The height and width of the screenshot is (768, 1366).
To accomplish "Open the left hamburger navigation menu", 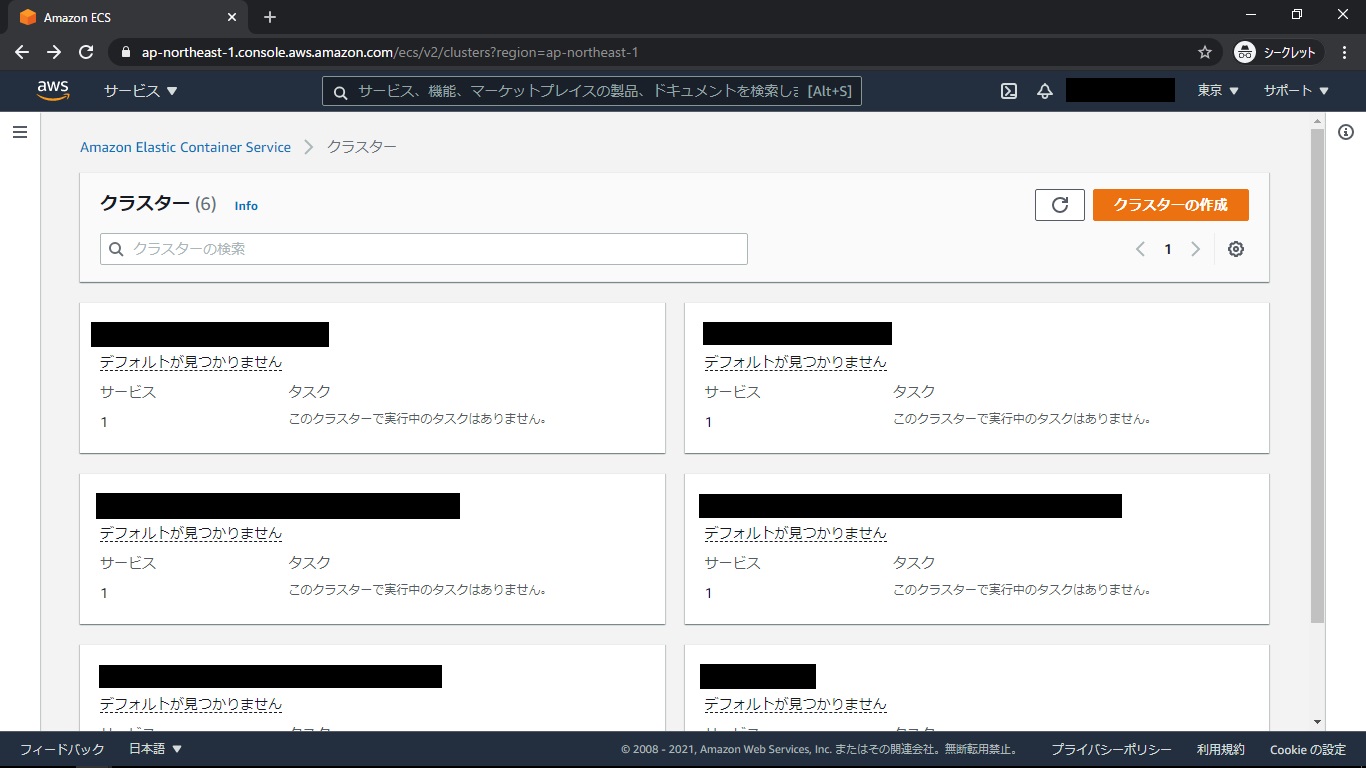I will pos(19,132).
